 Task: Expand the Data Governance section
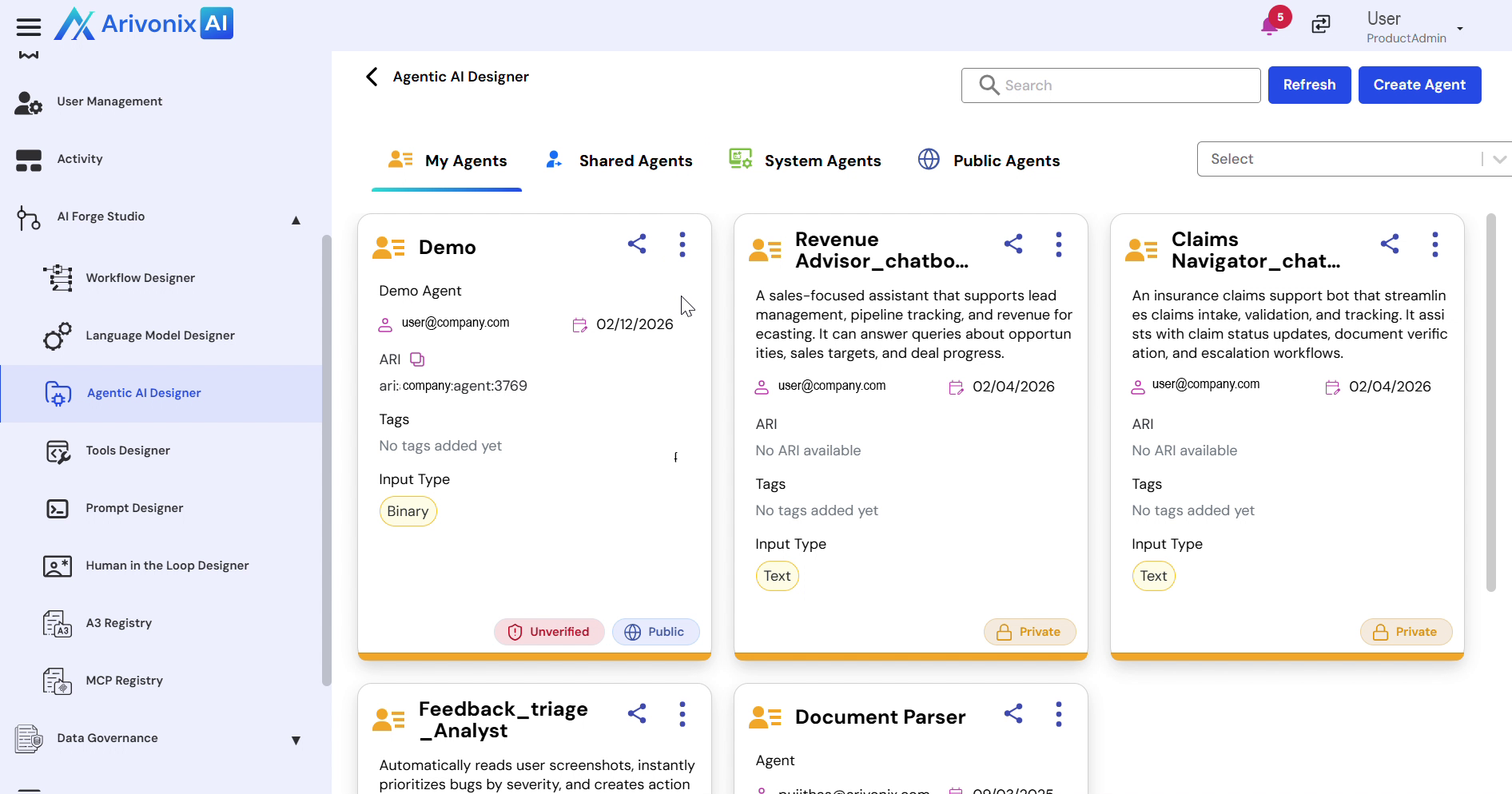pos(296,740)
